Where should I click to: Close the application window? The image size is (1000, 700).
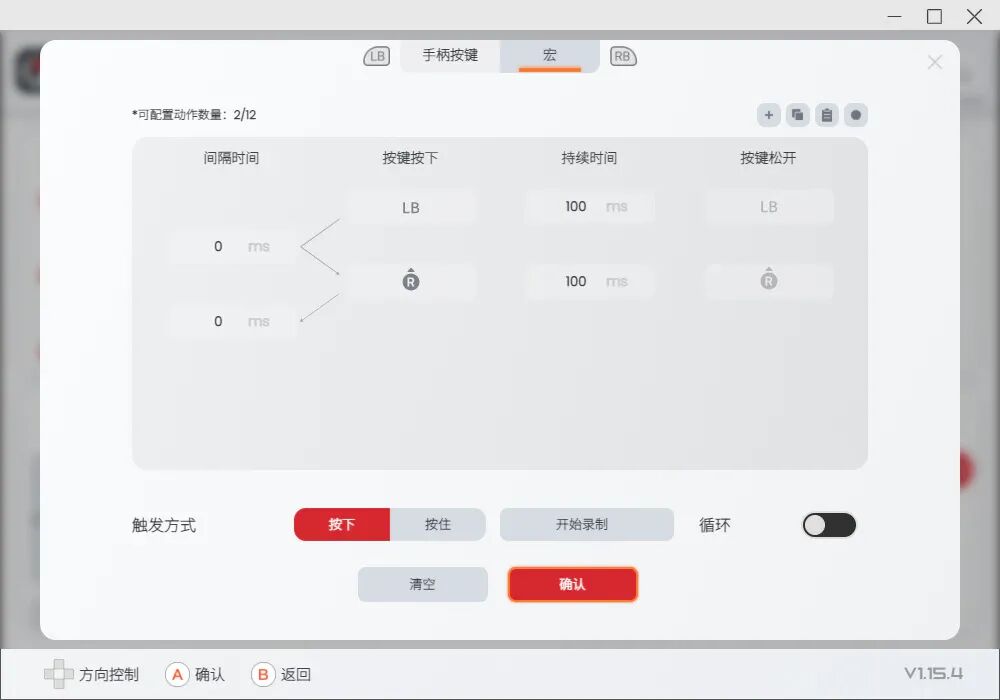coord(974,17)
